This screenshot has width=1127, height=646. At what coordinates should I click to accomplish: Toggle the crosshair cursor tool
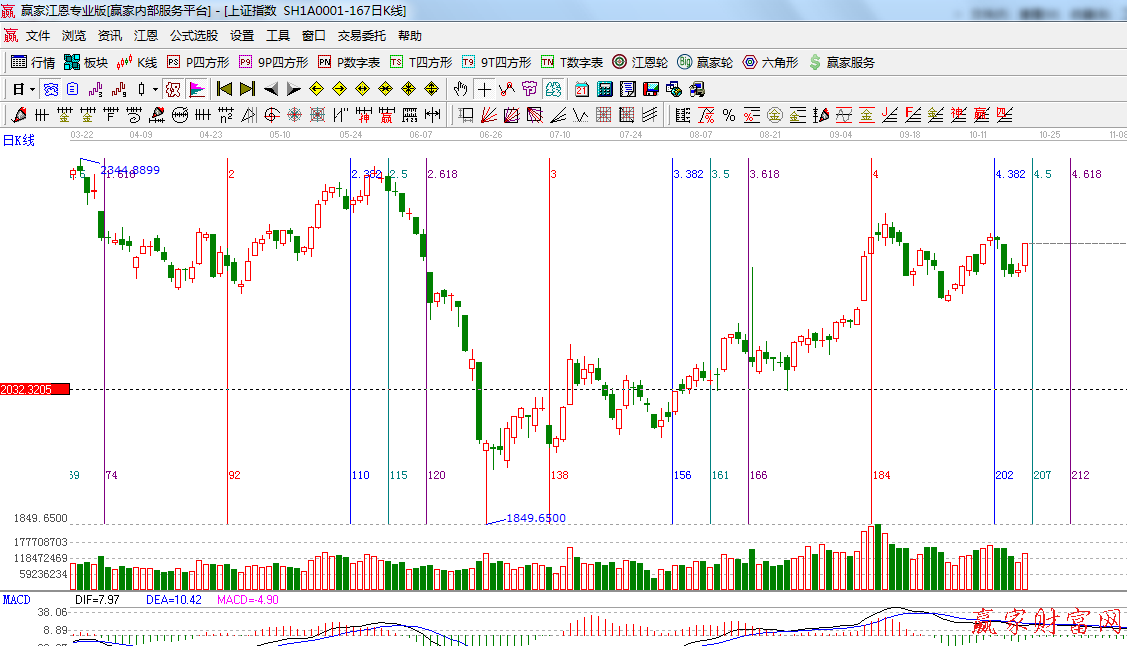[x=484, y=89]
